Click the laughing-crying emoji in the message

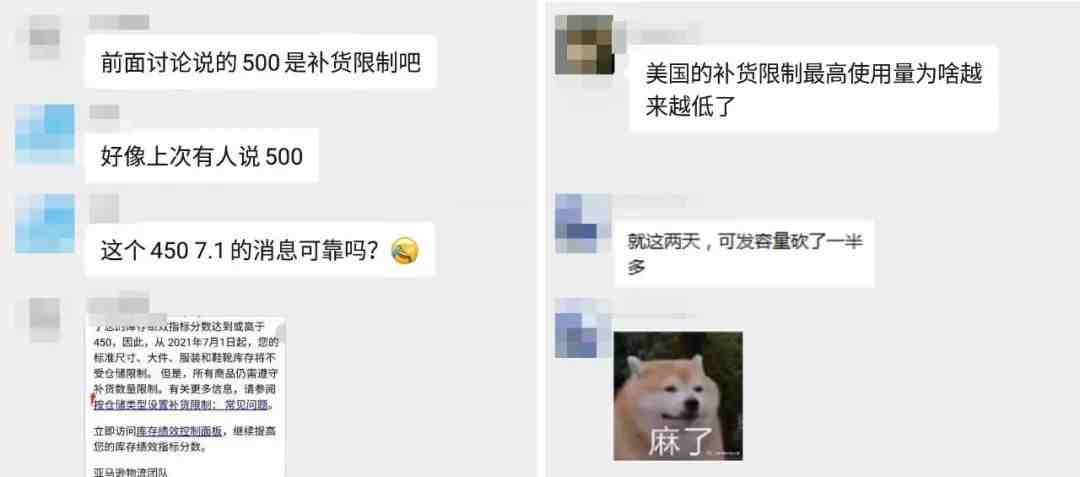[x=404, y=251]
